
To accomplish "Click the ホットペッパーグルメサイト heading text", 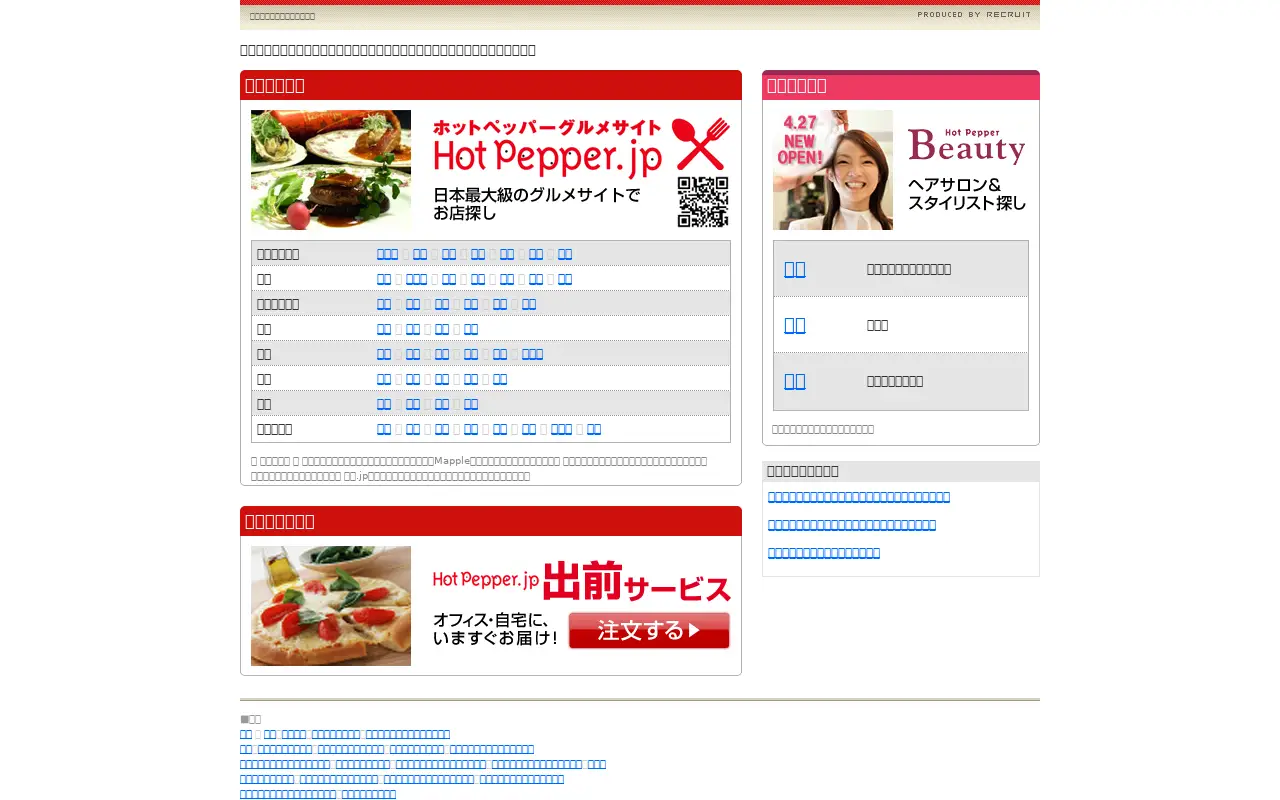I will [x=547, y=127].
